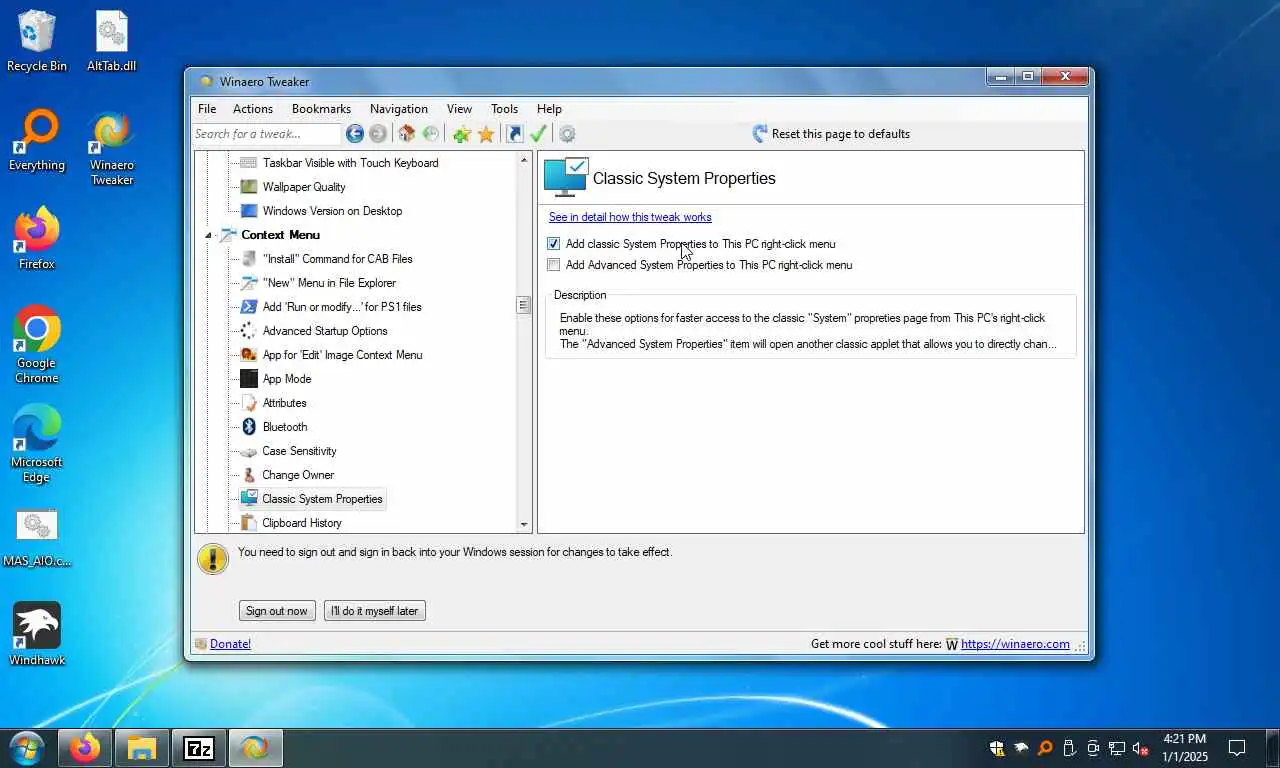Open settings via the gear toolbar icon
Image resolution: width=1280 pixels, height=768 pixels.
(x=567, y=134)
